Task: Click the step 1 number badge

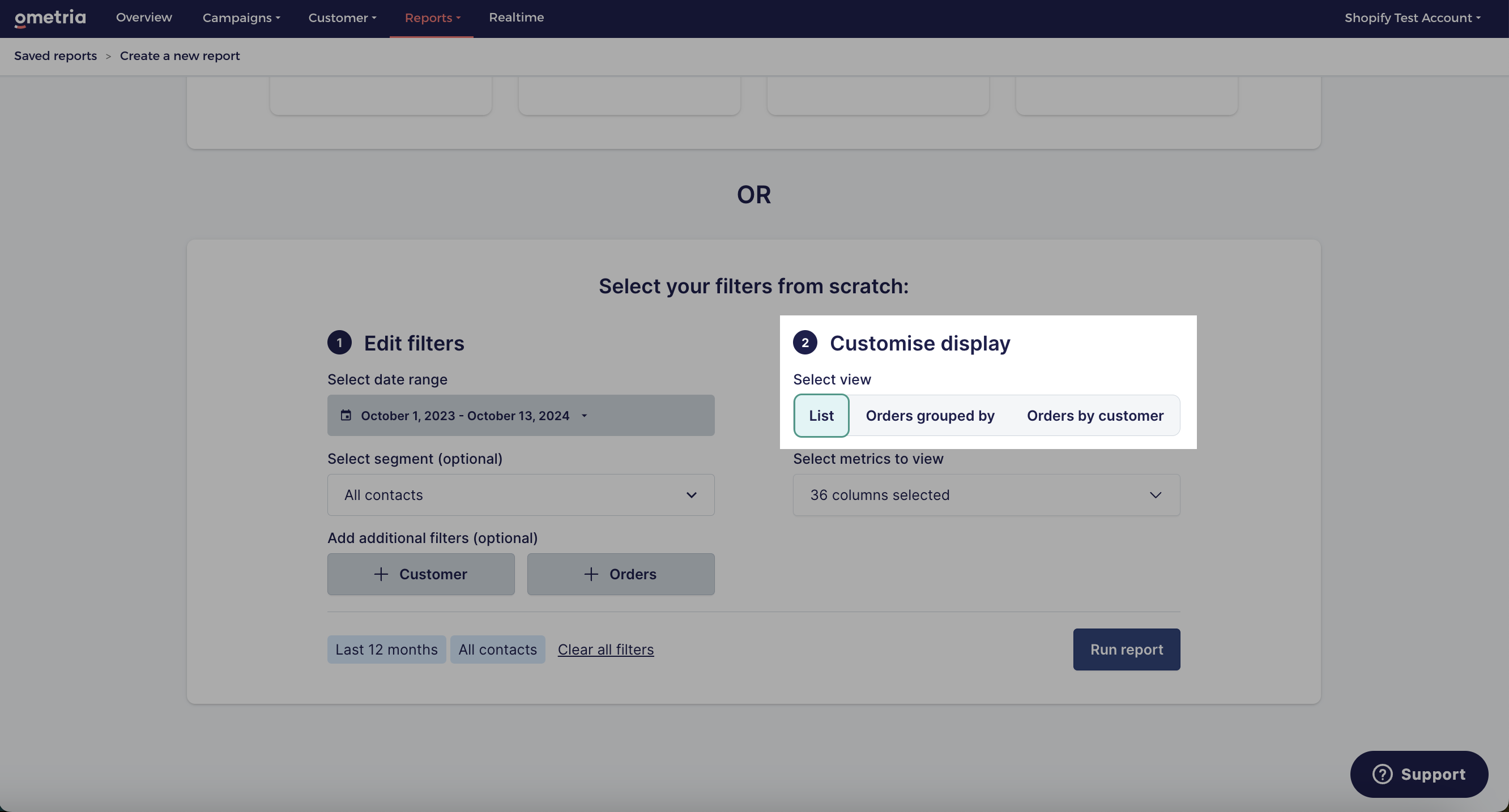Action: click(339, 343)
